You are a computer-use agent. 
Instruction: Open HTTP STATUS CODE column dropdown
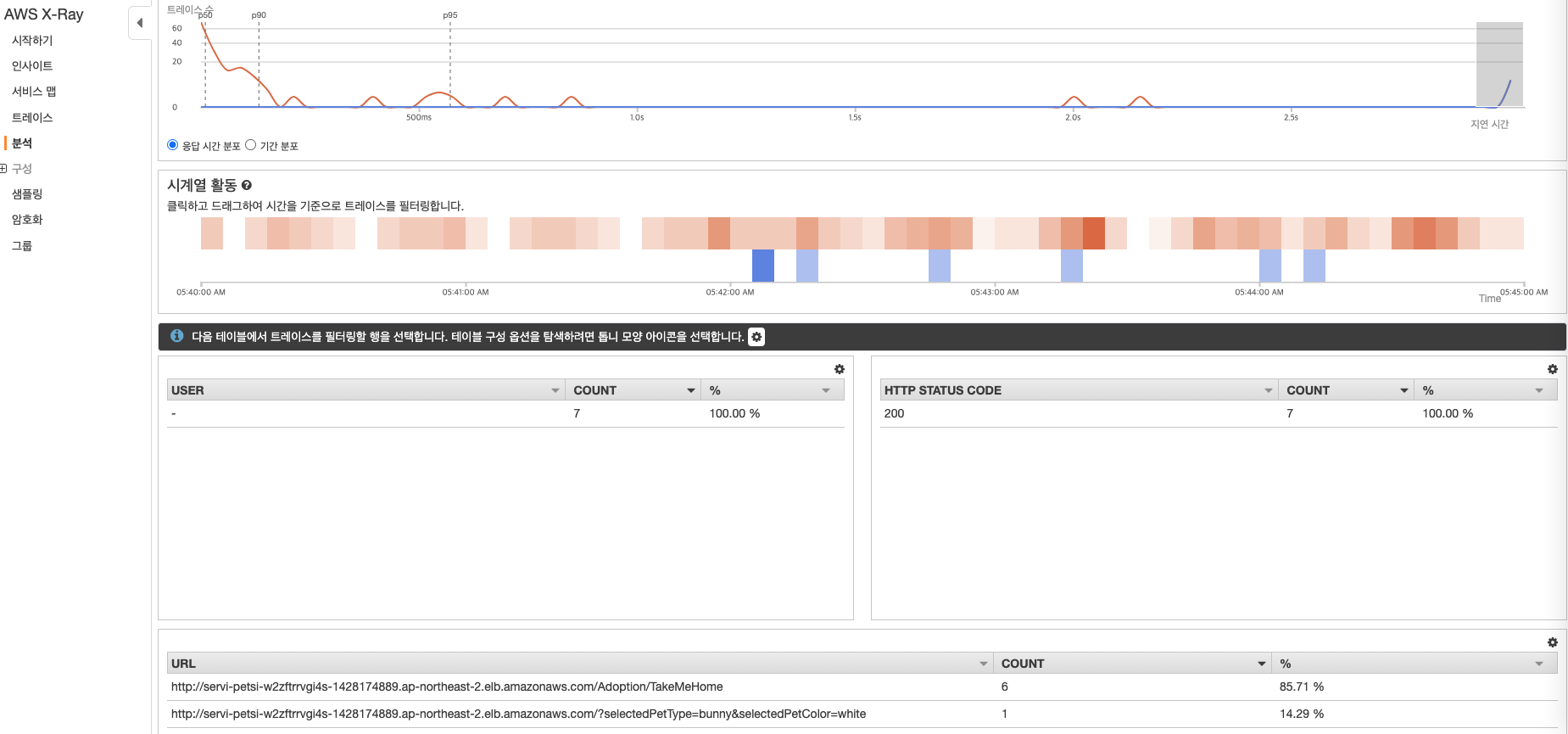click(1269, 390)
